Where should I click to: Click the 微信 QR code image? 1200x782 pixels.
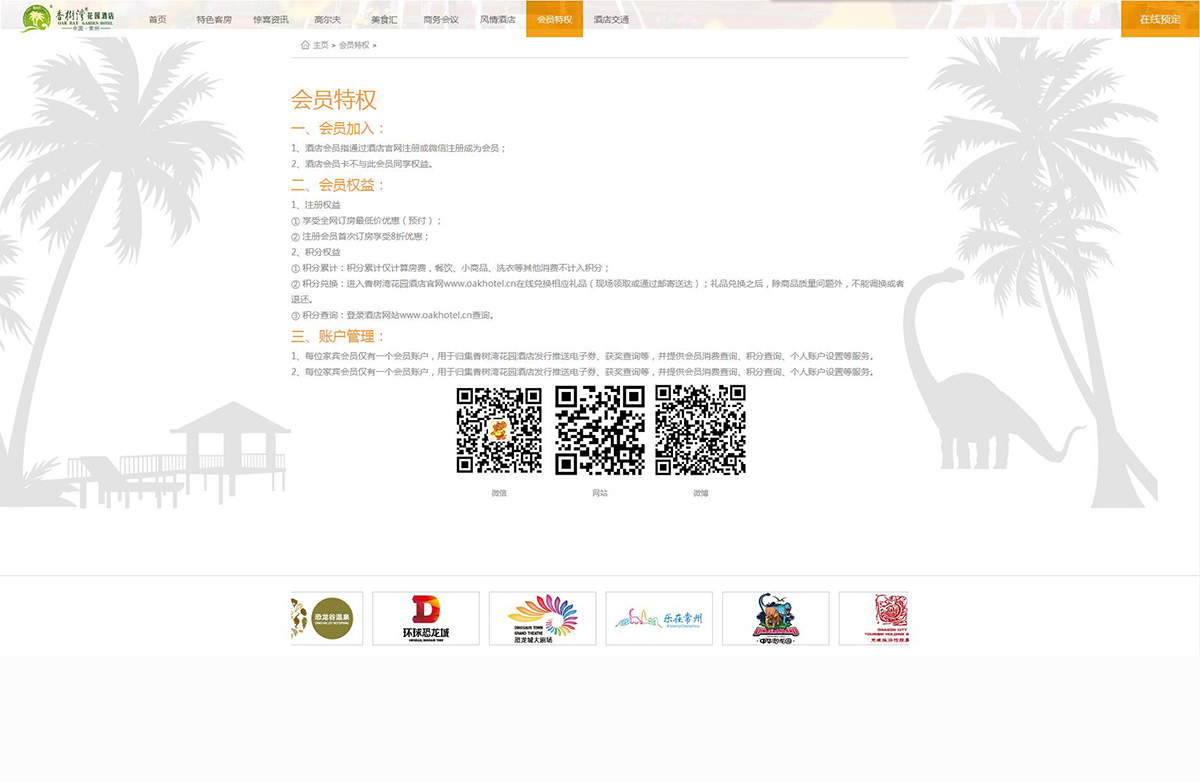pos(499,430)
